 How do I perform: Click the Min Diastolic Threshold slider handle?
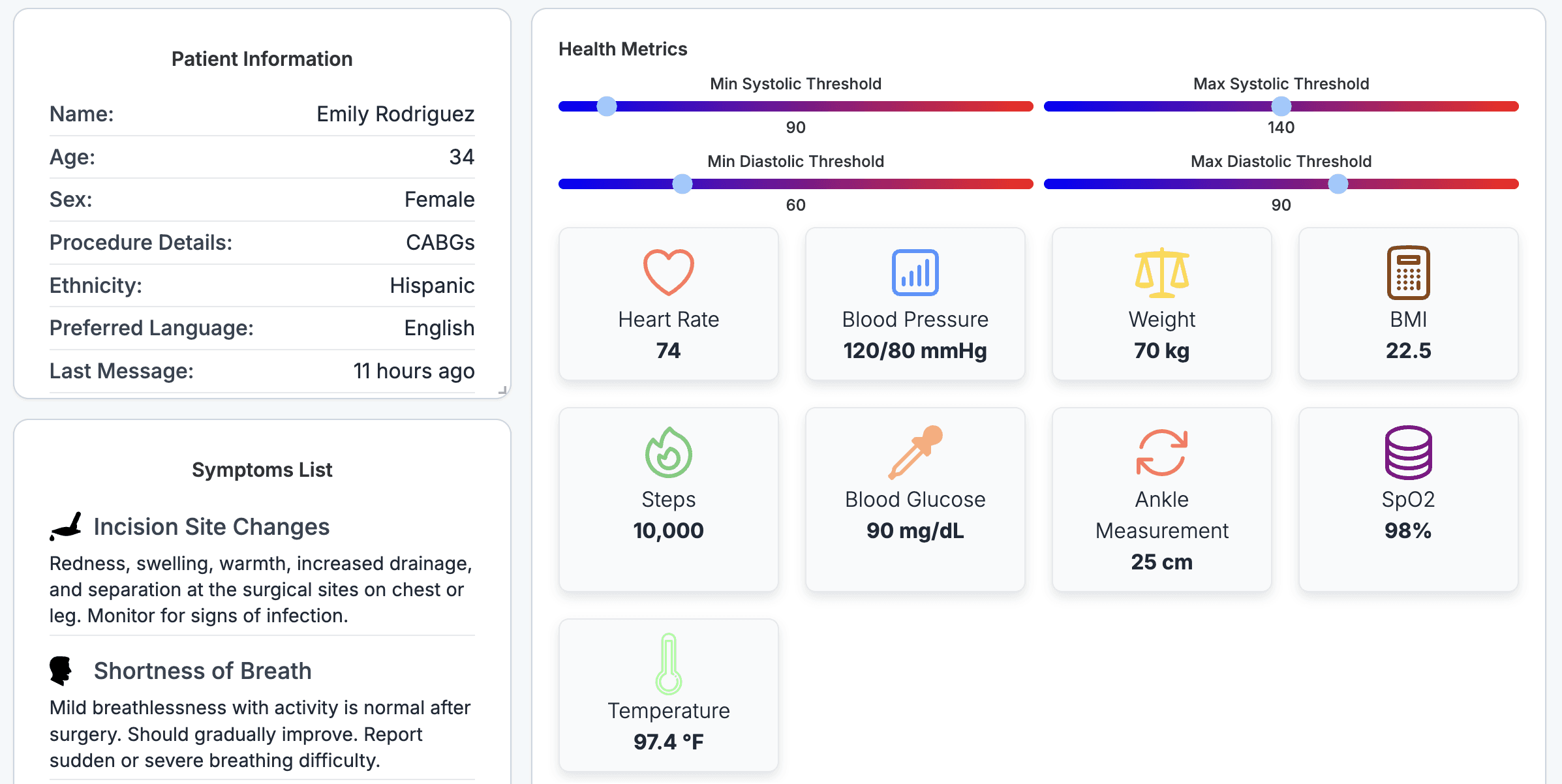[682, 184]
